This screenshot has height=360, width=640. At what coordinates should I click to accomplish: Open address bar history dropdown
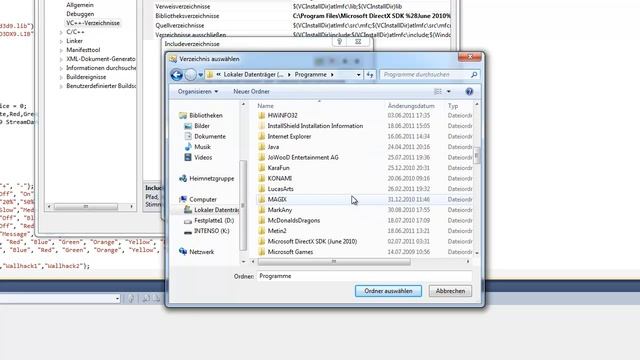tap(358, 75)
